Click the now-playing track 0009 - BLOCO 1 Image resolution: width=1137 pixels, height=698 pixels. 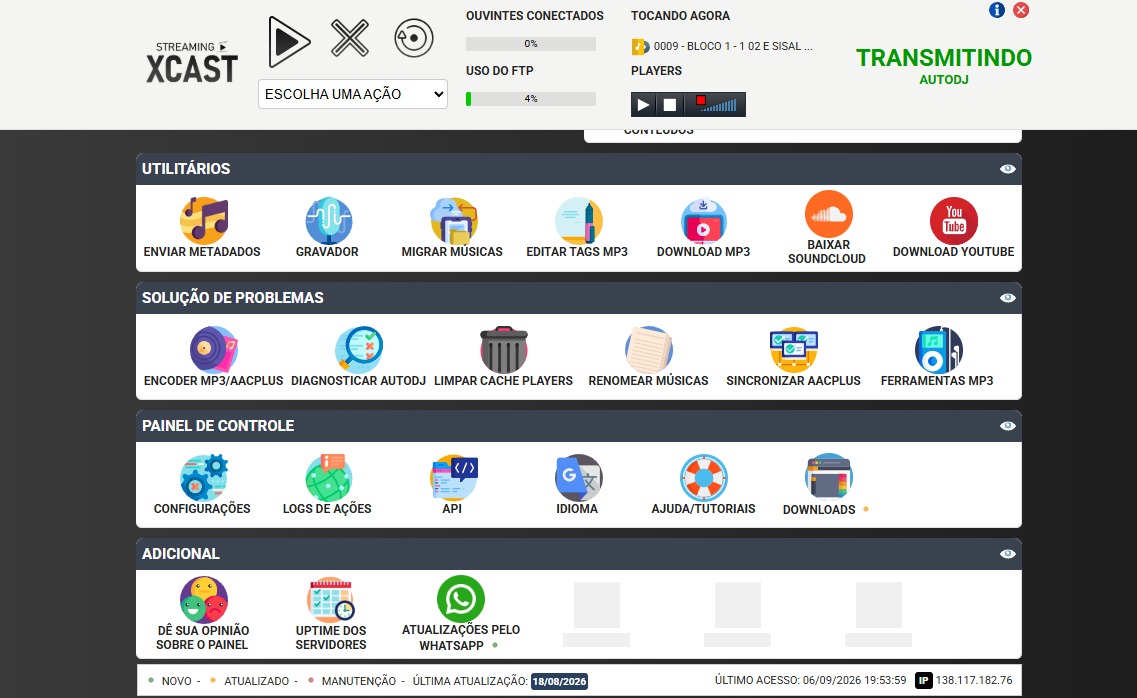click(732, 46)
